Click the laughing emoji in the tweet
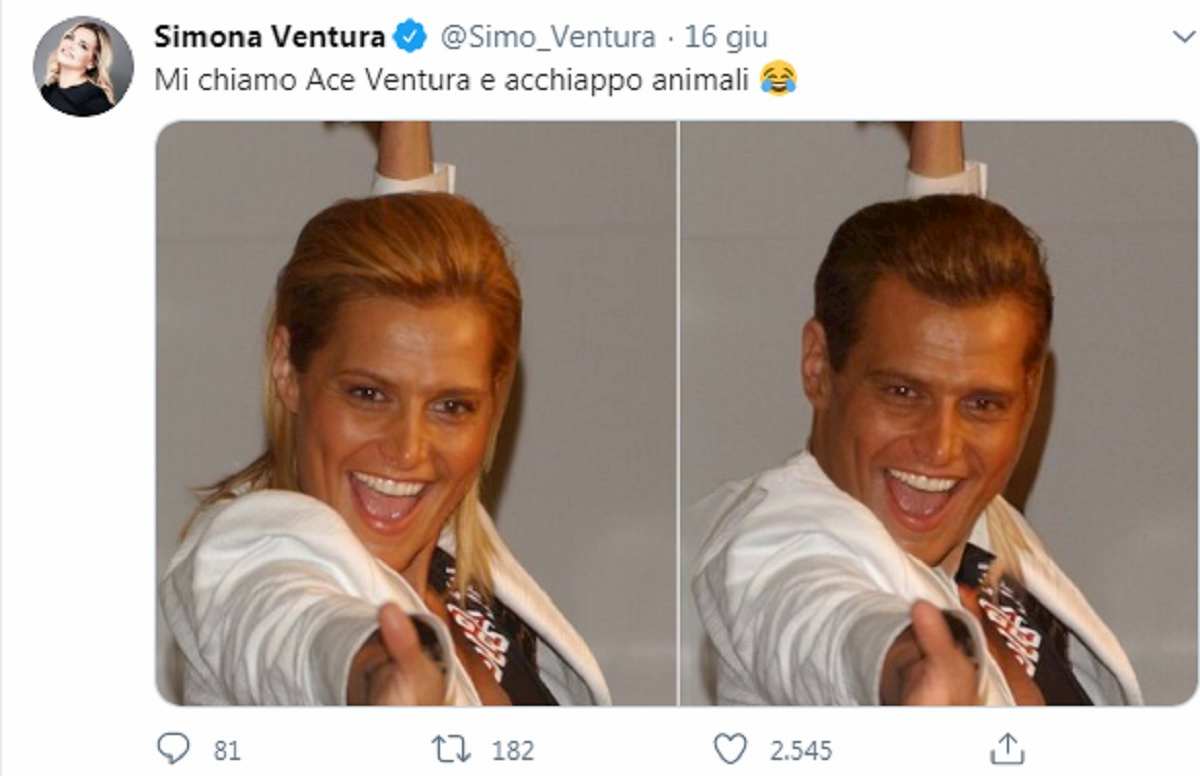 (x=778, y=76)
